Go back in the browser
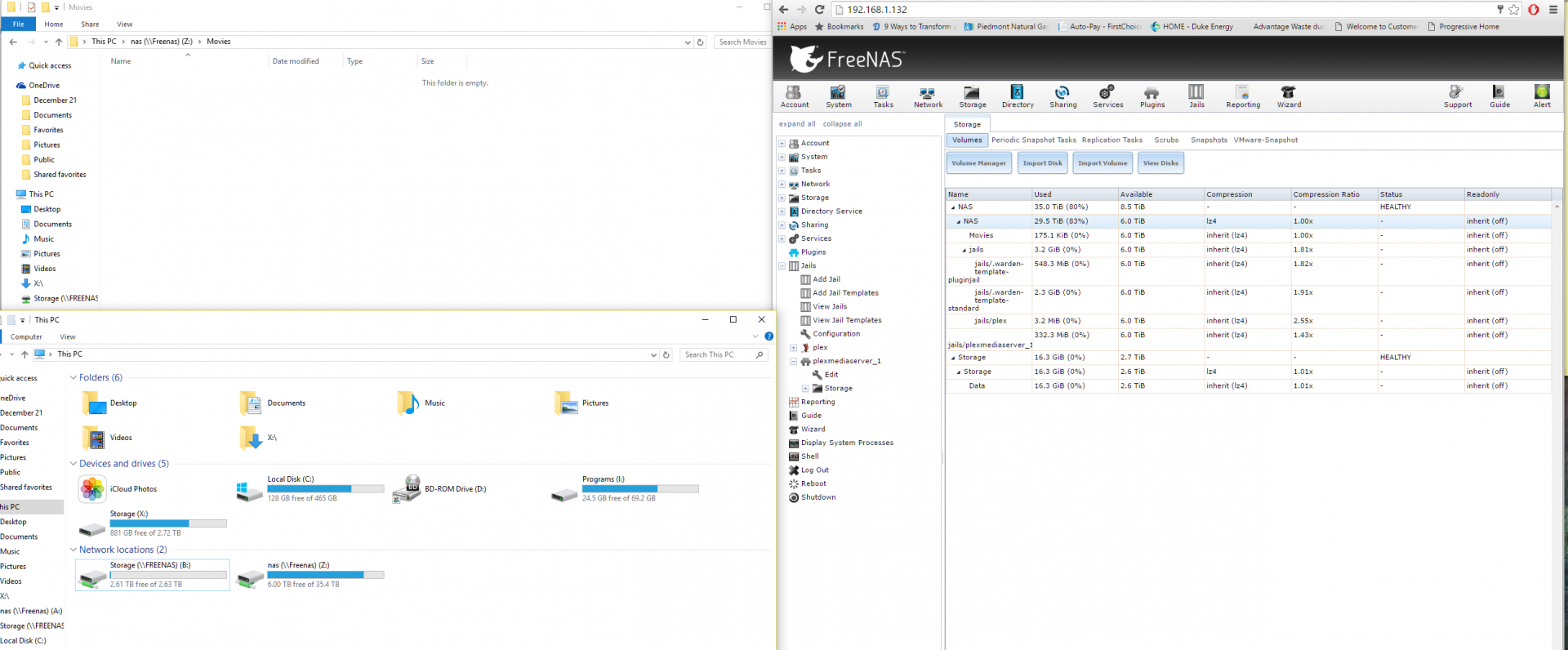This screenshot has height=650, width=1568. (783, 10)
